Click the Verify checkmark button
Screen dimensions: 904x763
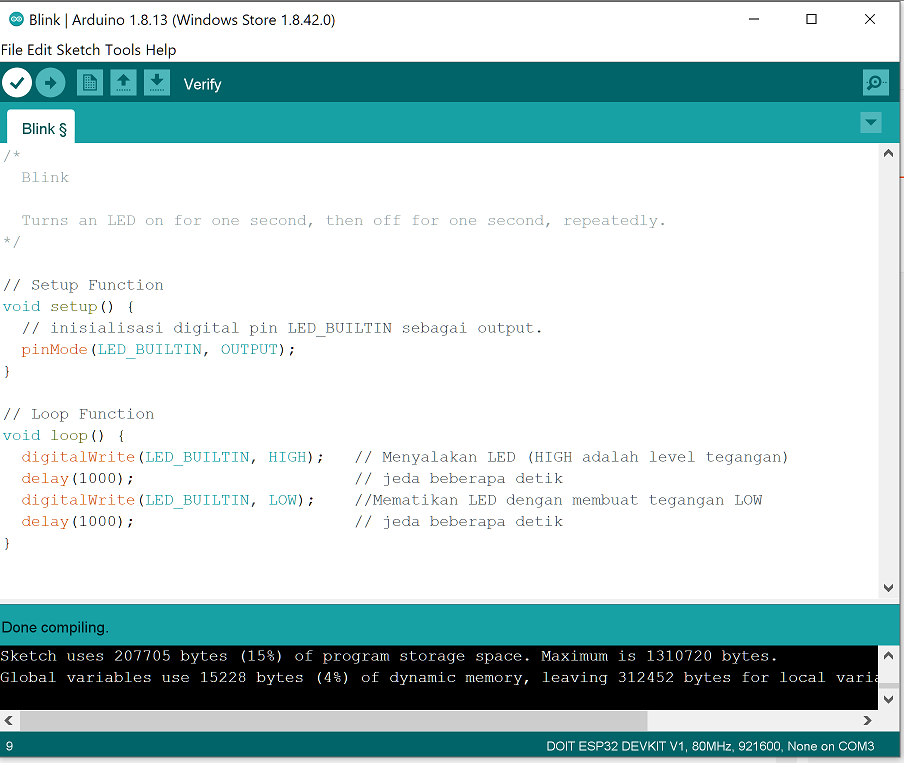[x=17, y=83]
